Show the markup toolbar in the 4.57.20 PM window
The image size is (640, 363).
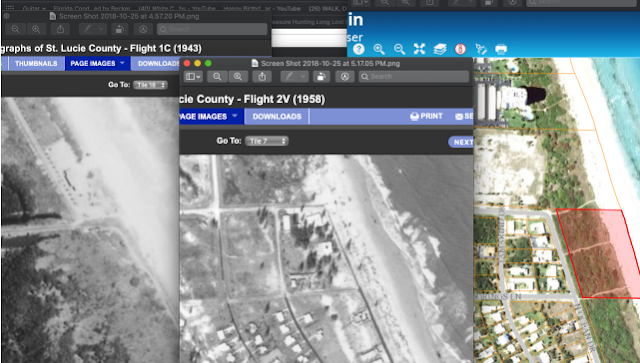(x=143, y=29)
